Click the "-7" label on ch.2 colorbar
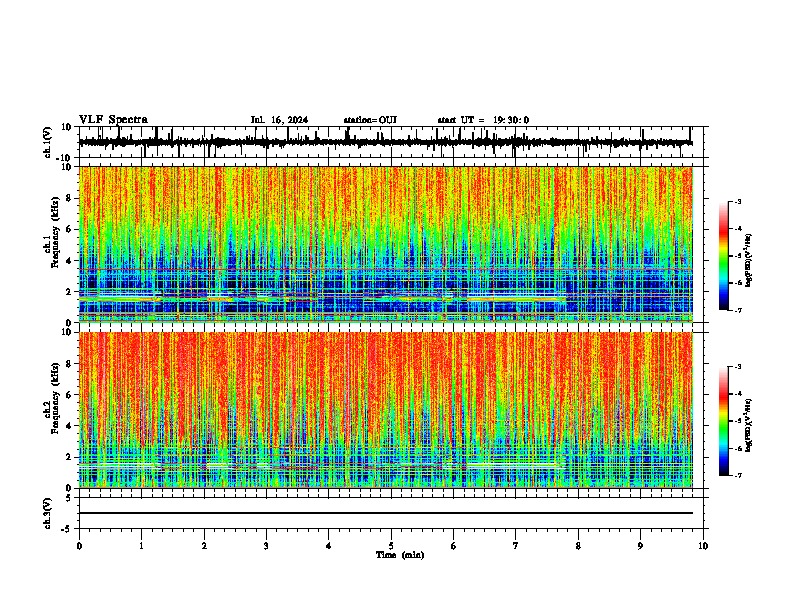792x612 pixels. (x=737, y=475)
